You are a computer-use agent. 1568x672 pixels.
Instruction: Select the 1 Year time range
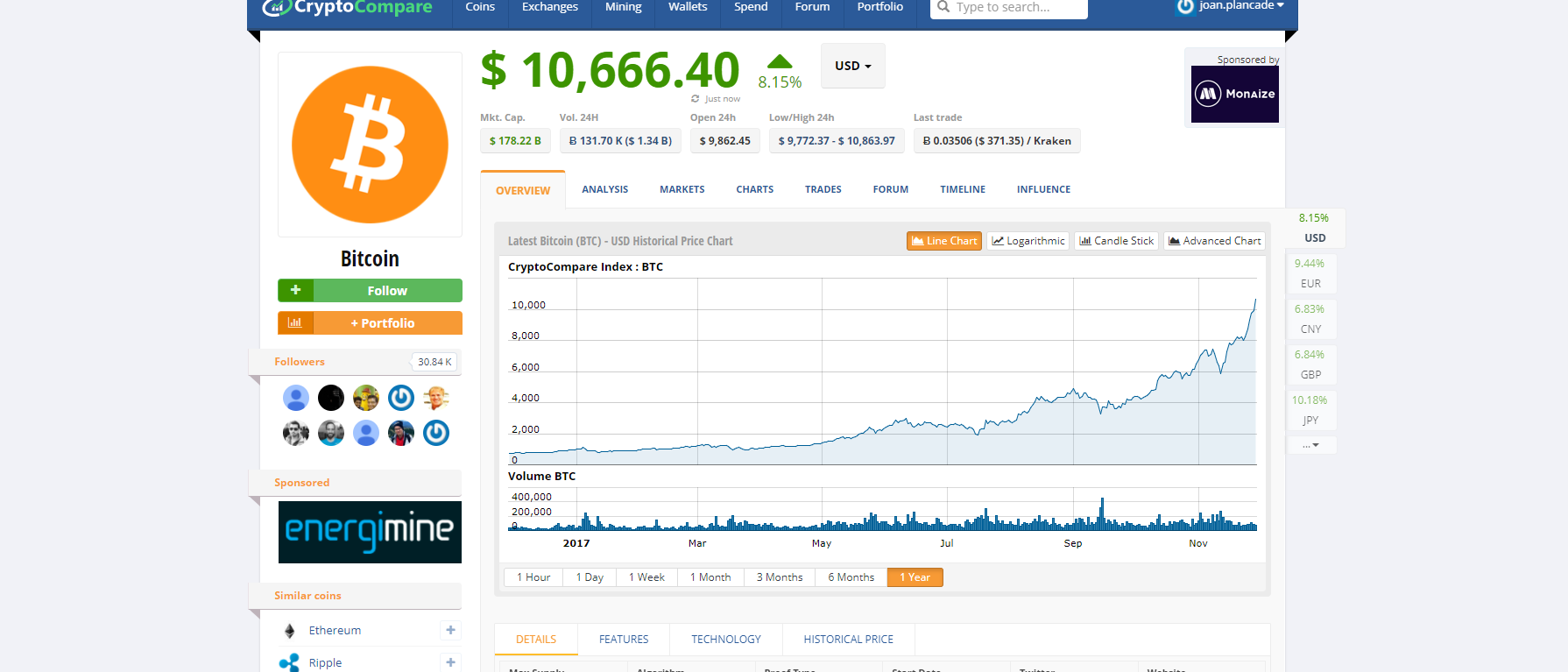click(x=915, y=577)
